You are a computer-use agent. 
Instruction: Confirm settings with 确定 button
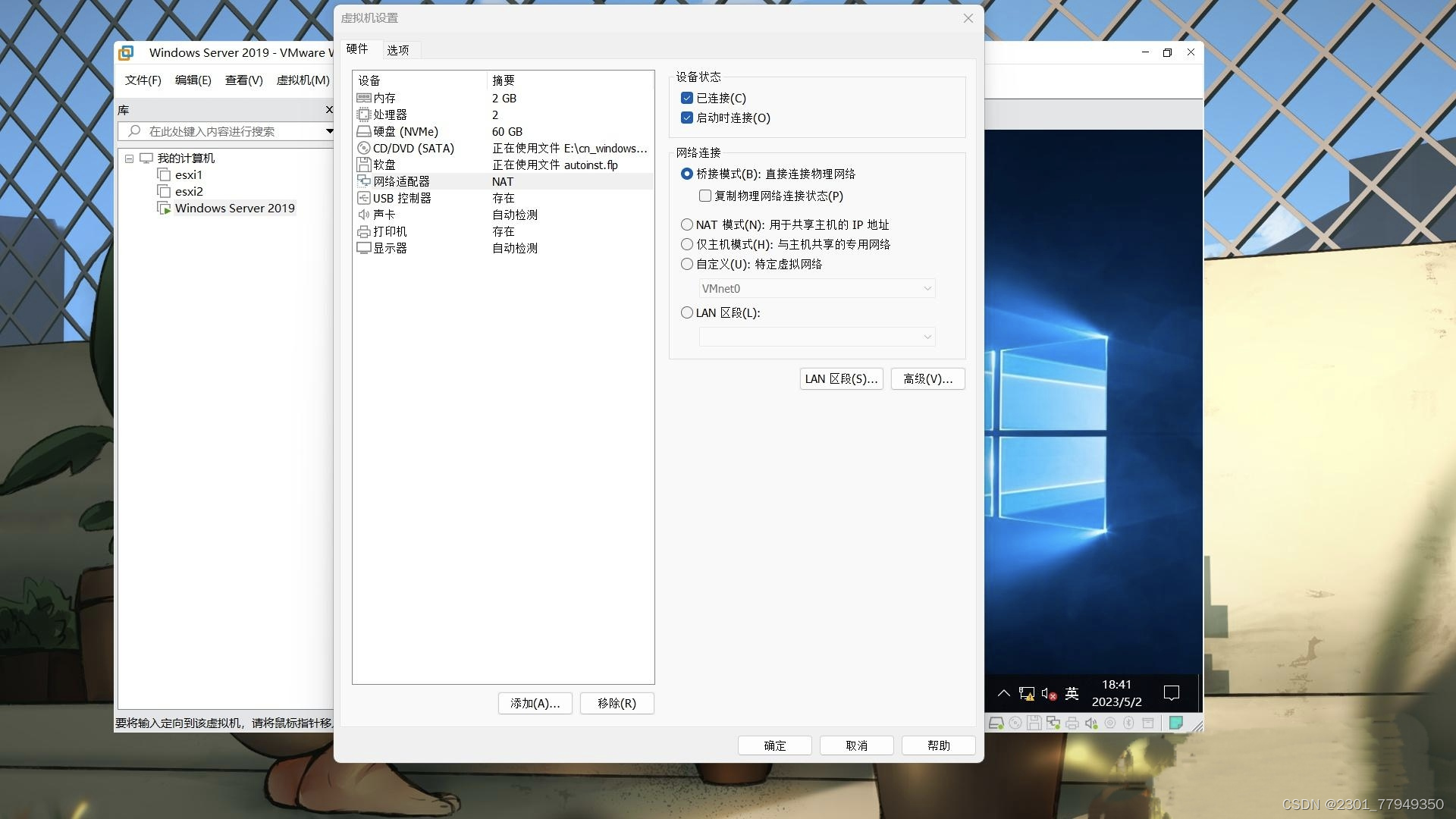(775, 746)
